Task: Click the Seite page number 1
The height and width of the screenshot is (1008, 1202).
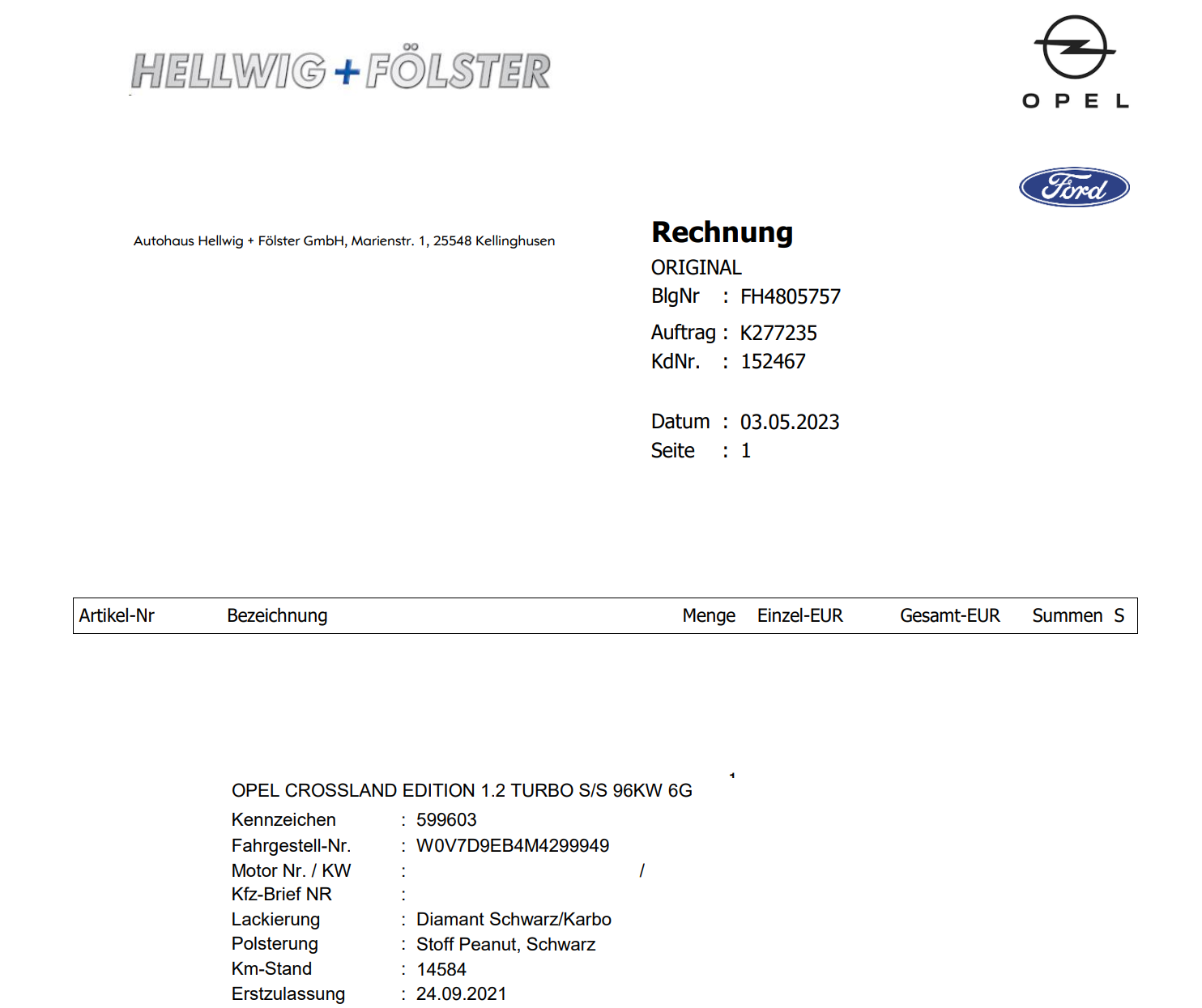Action: 746,450
